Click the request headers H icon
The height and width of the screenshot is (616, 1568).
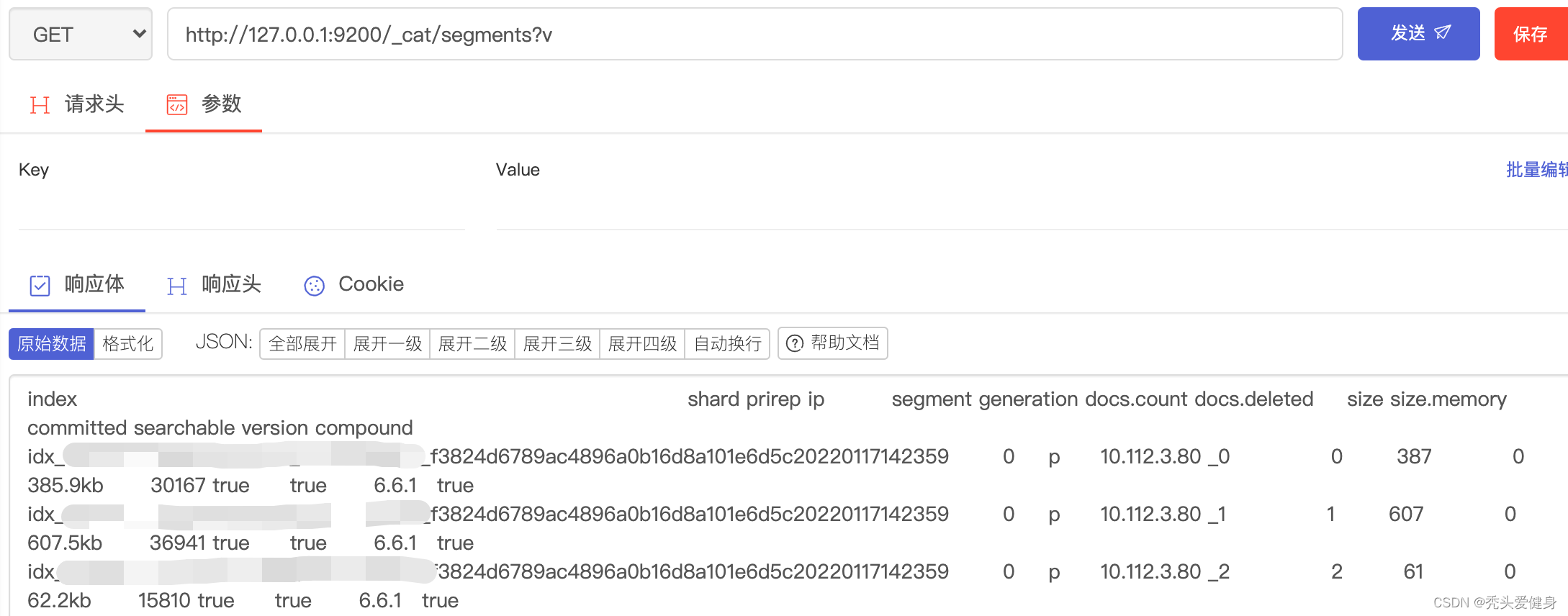click(x=40, y=105)
